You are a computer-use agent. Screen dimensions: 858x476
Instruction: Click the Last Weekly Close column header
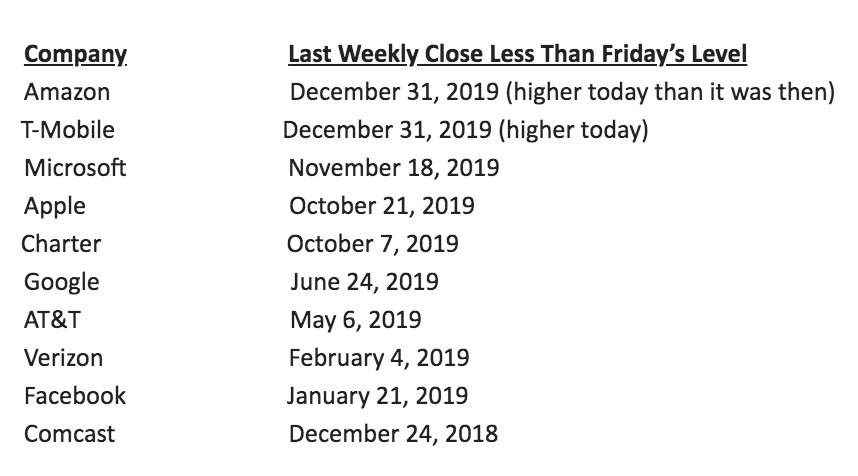[x=518, y=55]
